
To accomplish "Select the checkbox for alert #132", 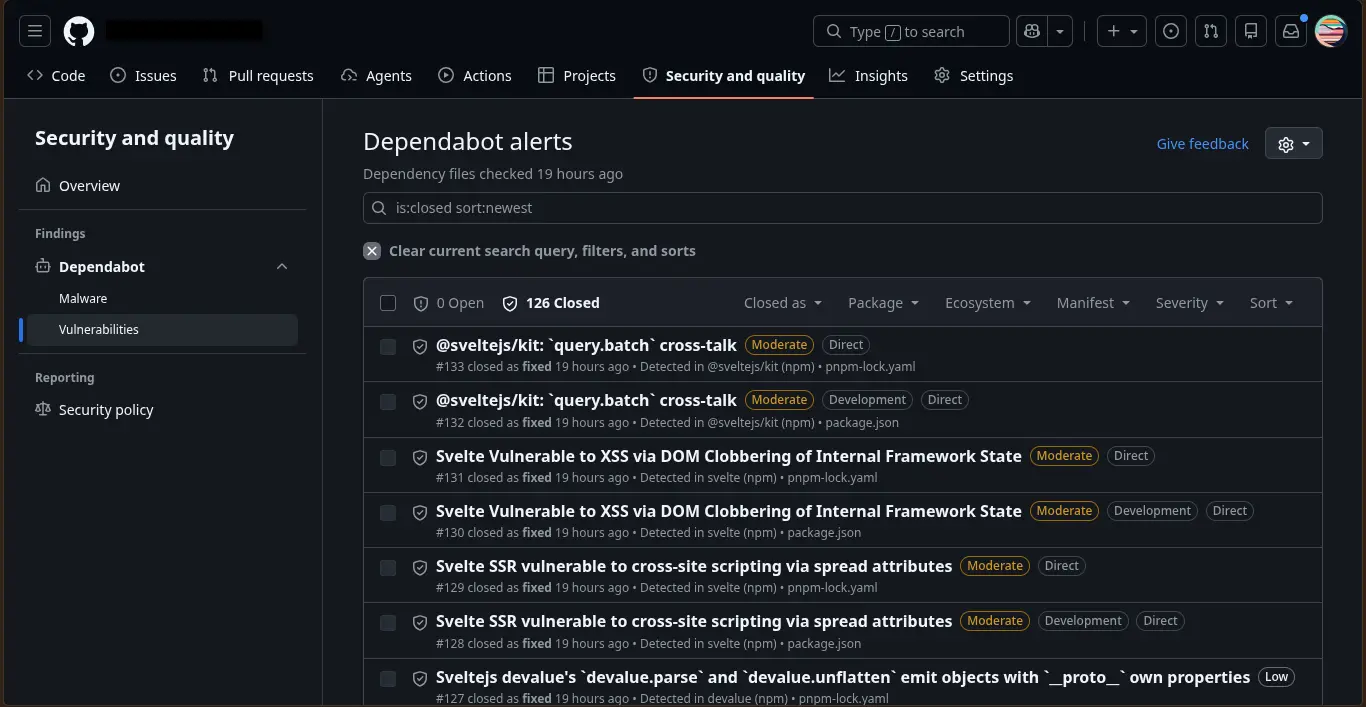I will click(x=388, y=401).
